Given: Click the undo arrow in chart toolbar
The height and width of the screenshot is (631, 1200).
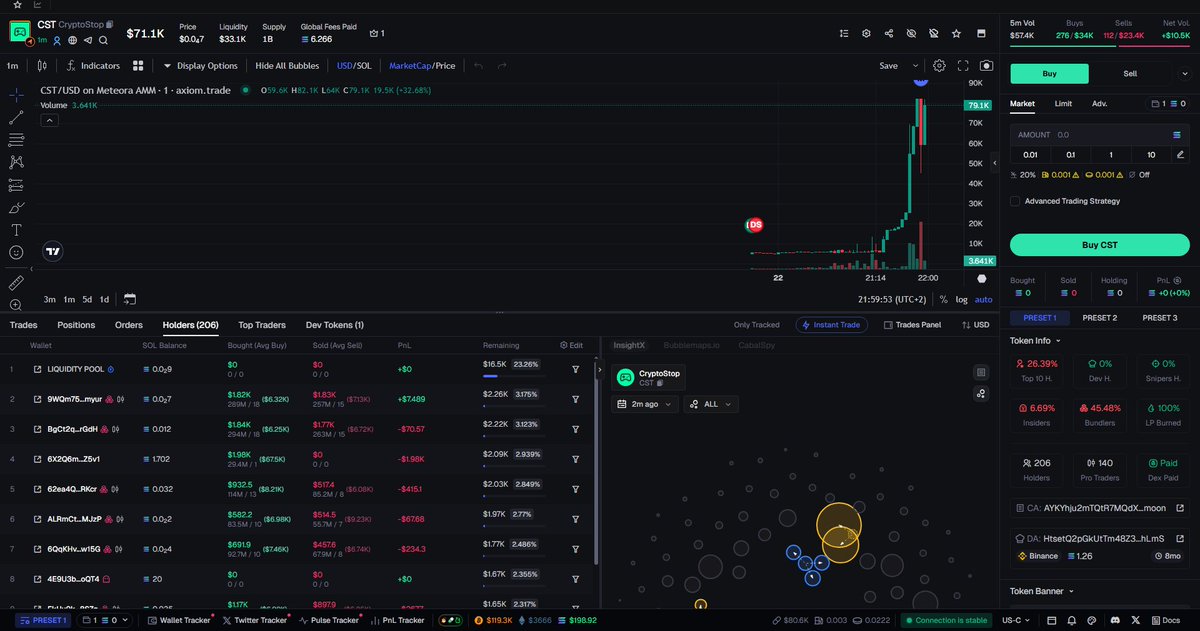Looking at the screenshot, I should (x=478, y=66).
